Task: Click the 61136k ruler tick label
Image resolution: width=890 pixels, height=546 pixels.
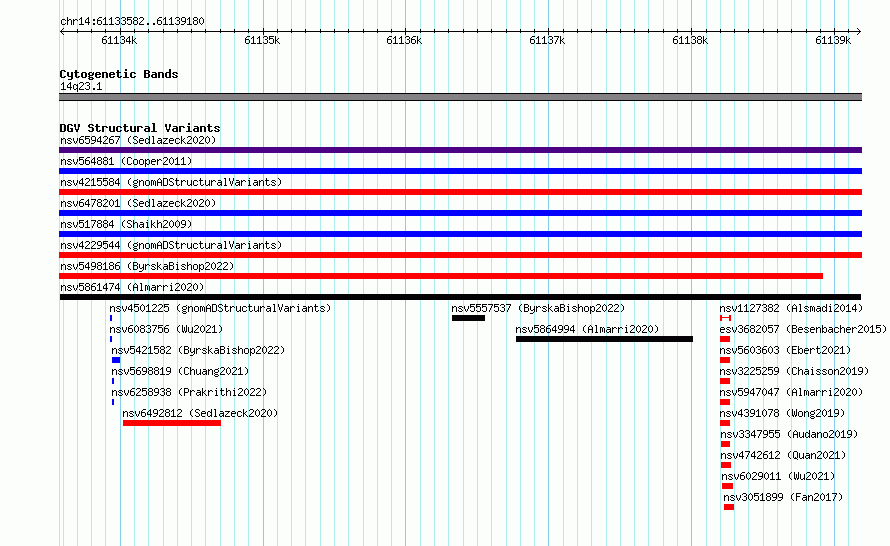Action: tap(404, 40)
